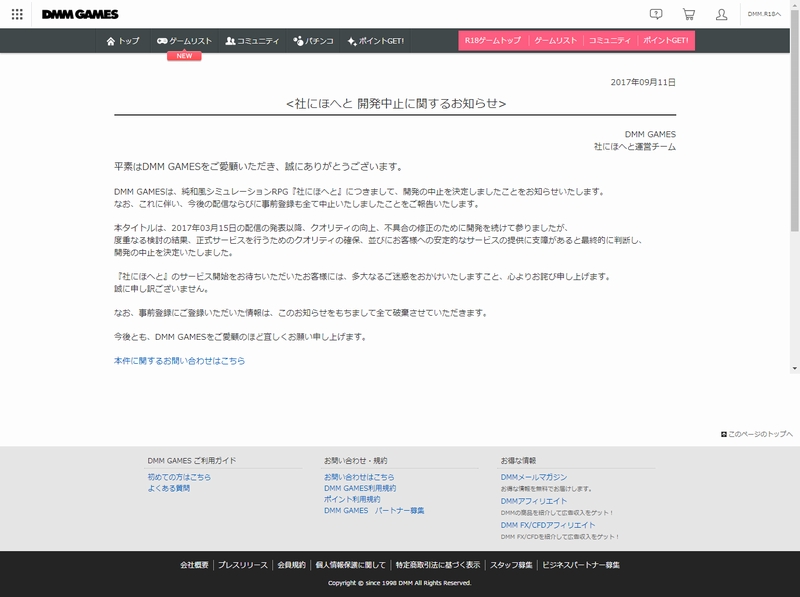Open コミュニティ in the pink bar
This screenshot has height=597, width=800.
pos(610,40)
